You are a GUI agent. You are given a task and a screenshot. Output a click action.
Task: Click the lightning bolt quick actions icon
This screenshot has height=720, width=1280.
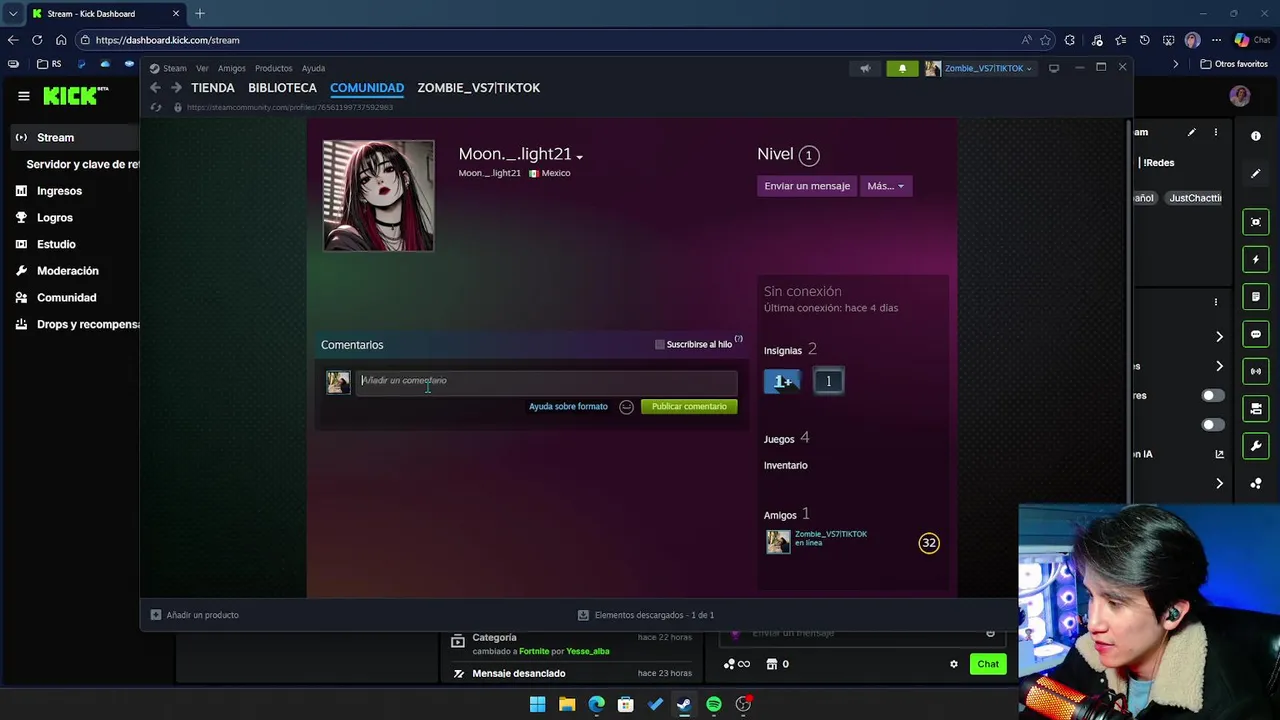1256,259
